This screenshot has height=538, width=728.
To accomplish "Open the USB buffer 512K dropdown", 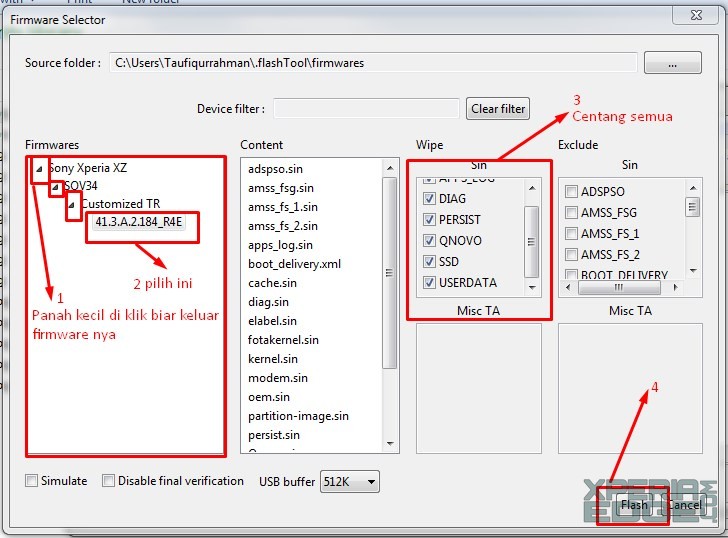I will tap(350, 482).
